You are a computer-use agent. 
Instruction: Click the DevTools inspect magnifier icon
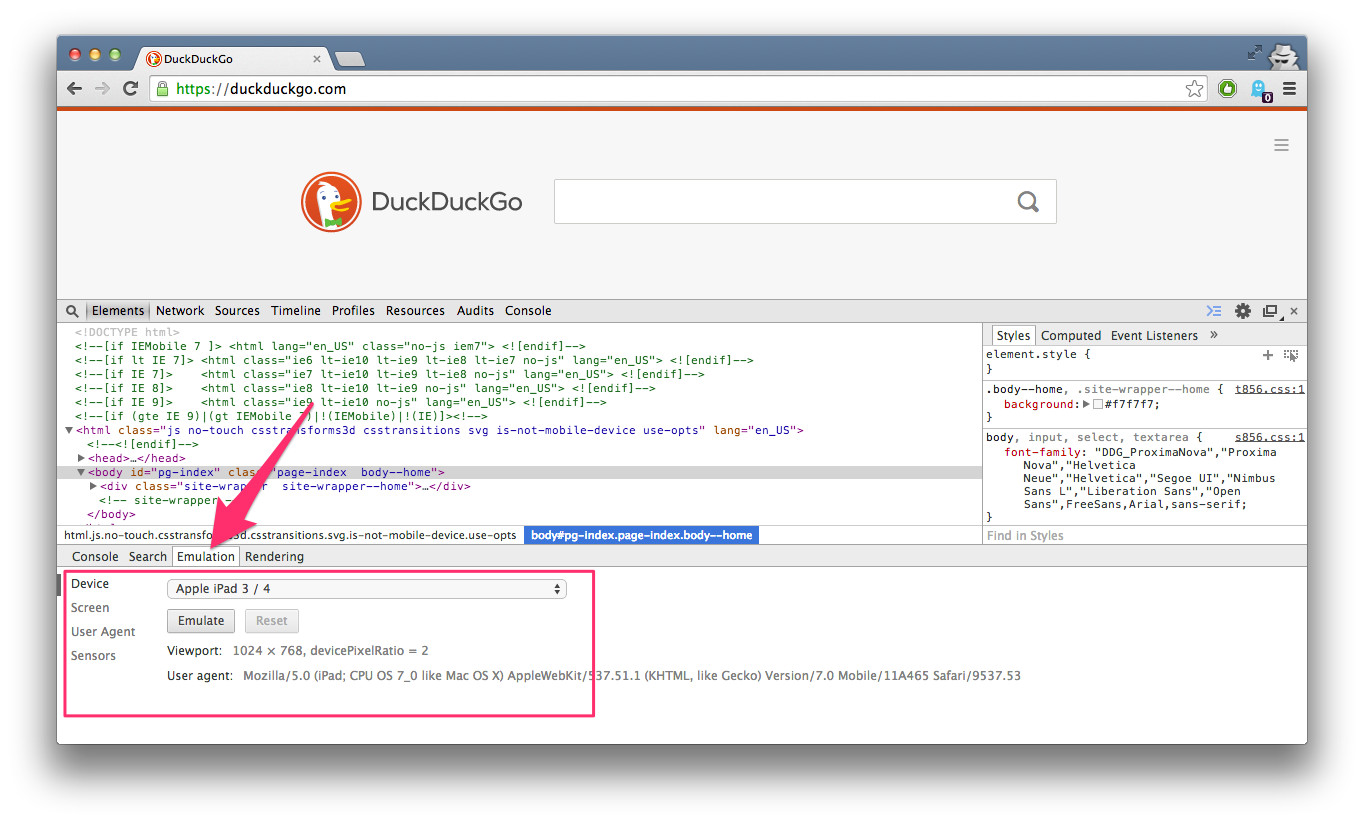(73, 311)
